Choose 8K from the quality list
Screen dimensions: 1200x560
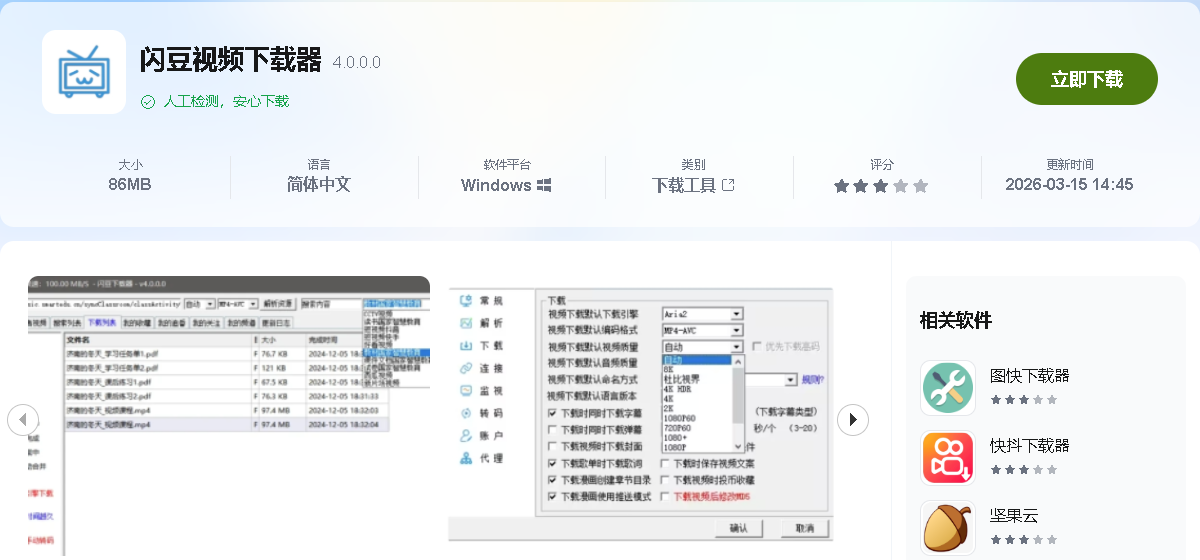(x=669, y=369)
